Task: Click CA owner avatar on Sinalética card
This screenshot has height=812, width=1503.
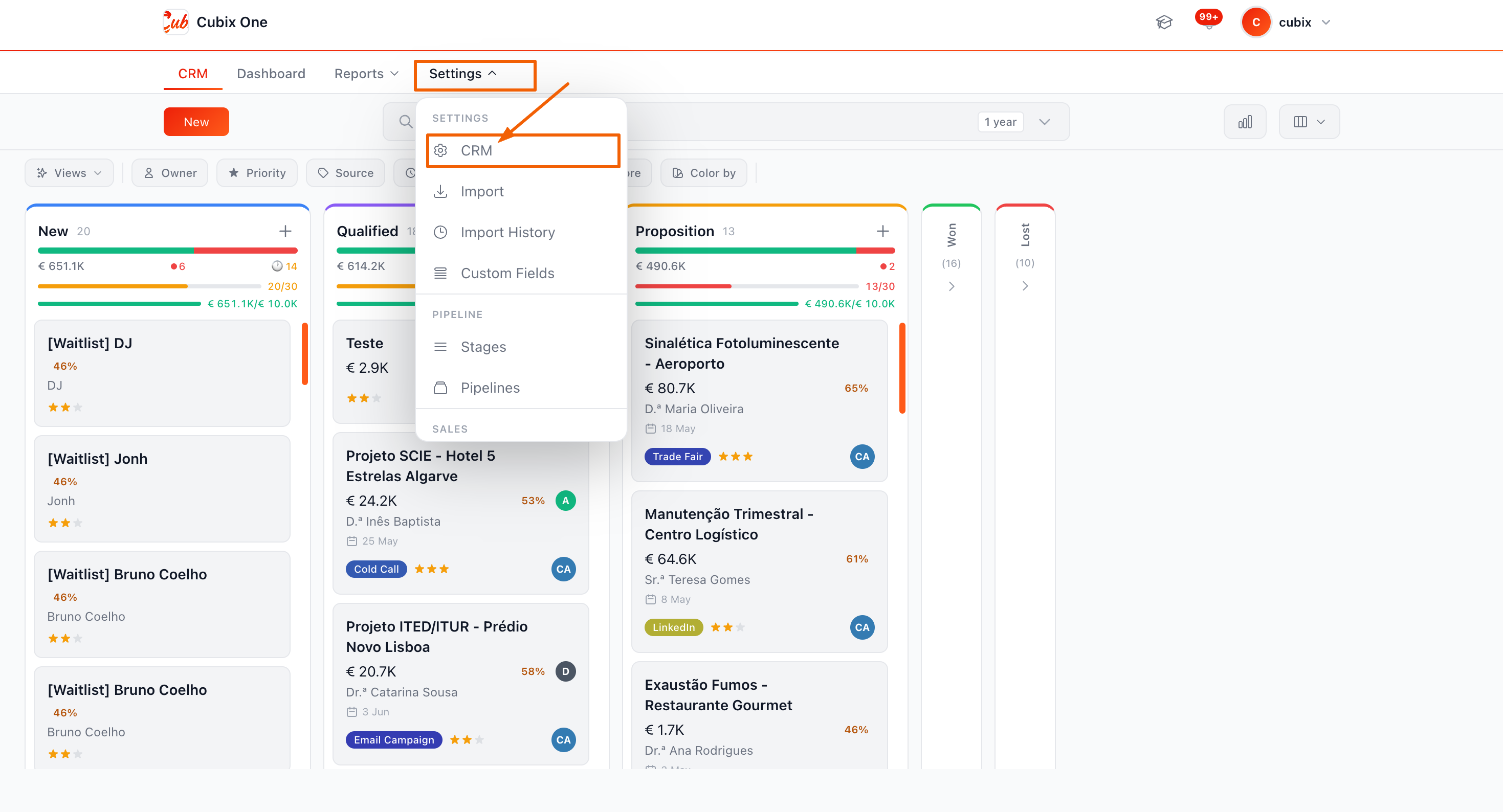Action: click(x=862, y=456)
